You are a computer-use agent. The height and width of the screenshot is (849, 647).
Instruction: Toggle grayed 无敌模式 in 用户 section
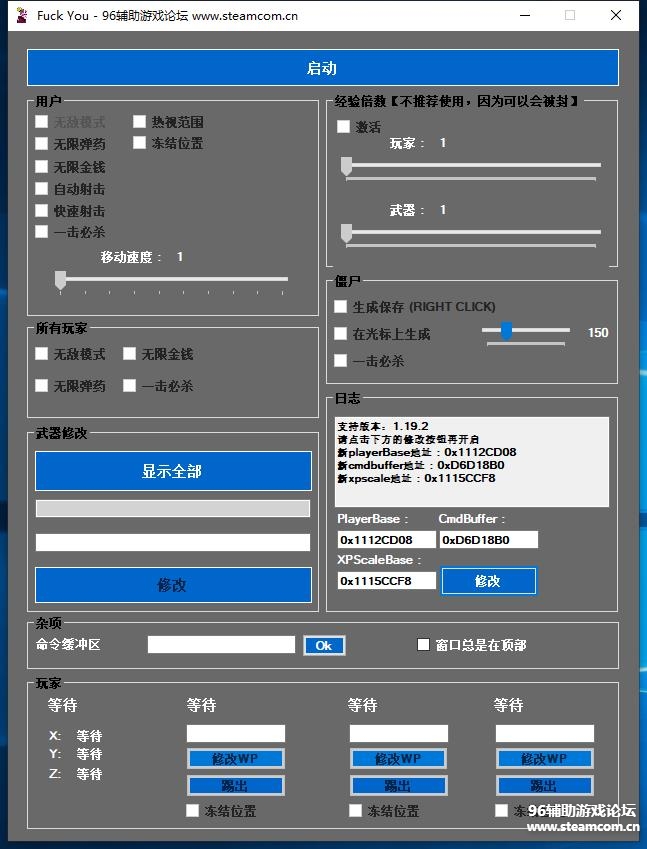coord(42,121)
